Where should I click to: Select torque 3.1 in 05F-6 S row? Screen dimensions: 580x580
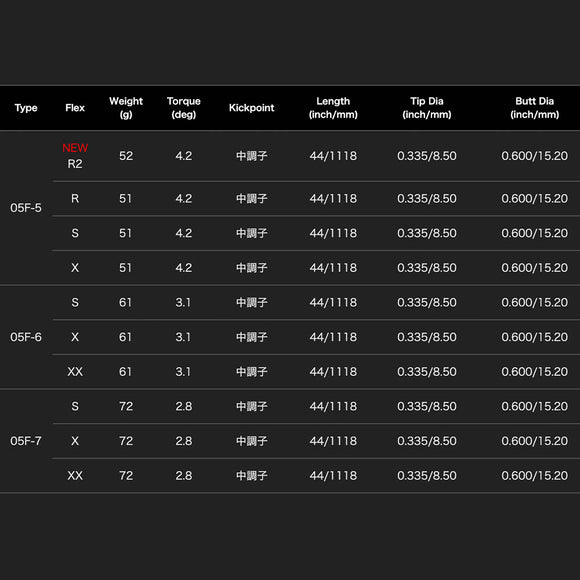coord(183,303)
